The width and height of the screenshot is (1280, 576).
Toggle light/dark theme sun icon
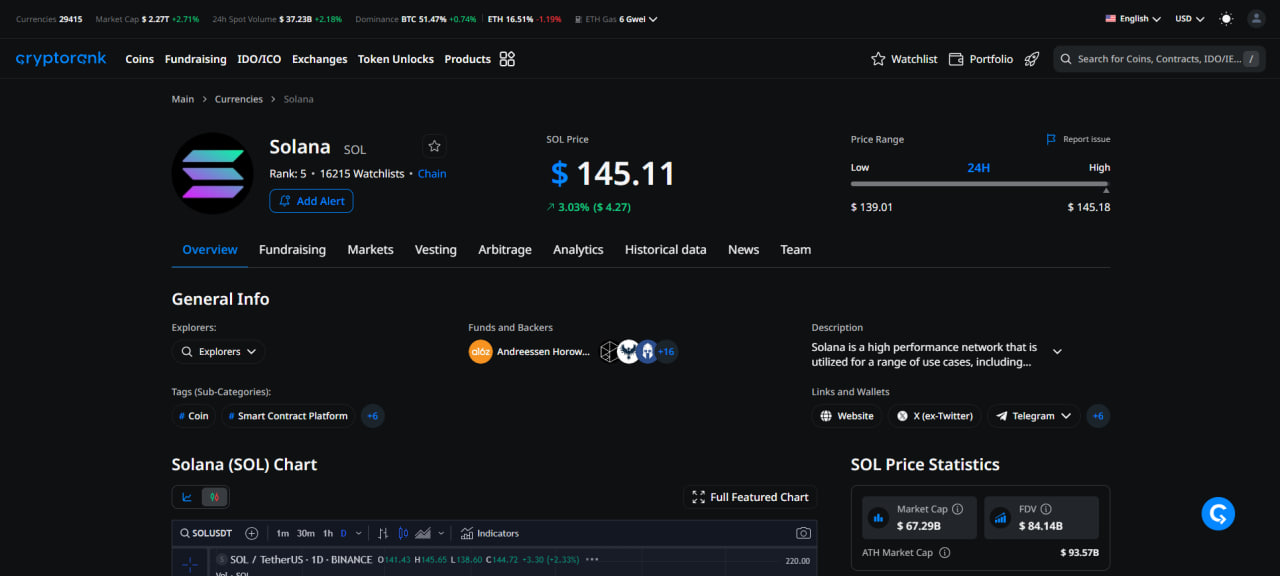click(1226, 18)
